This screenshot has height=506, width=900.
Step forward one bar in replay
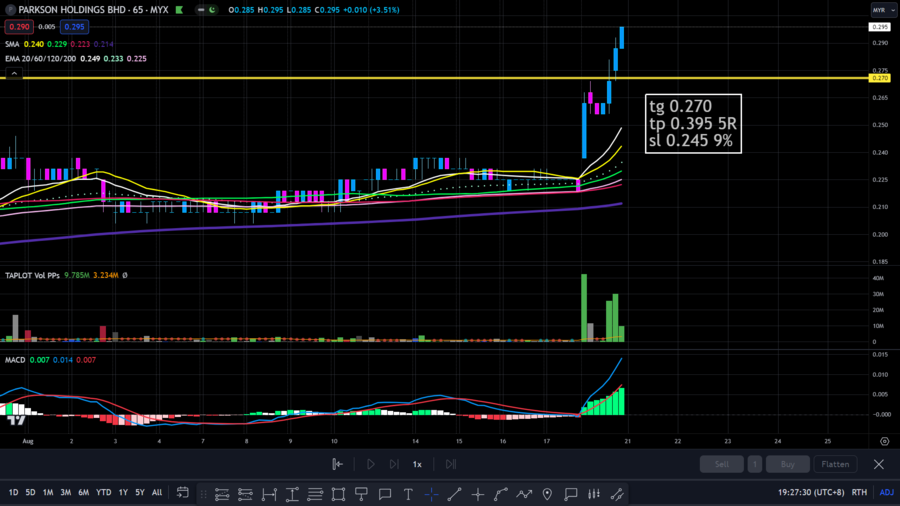tap(394, 464)
